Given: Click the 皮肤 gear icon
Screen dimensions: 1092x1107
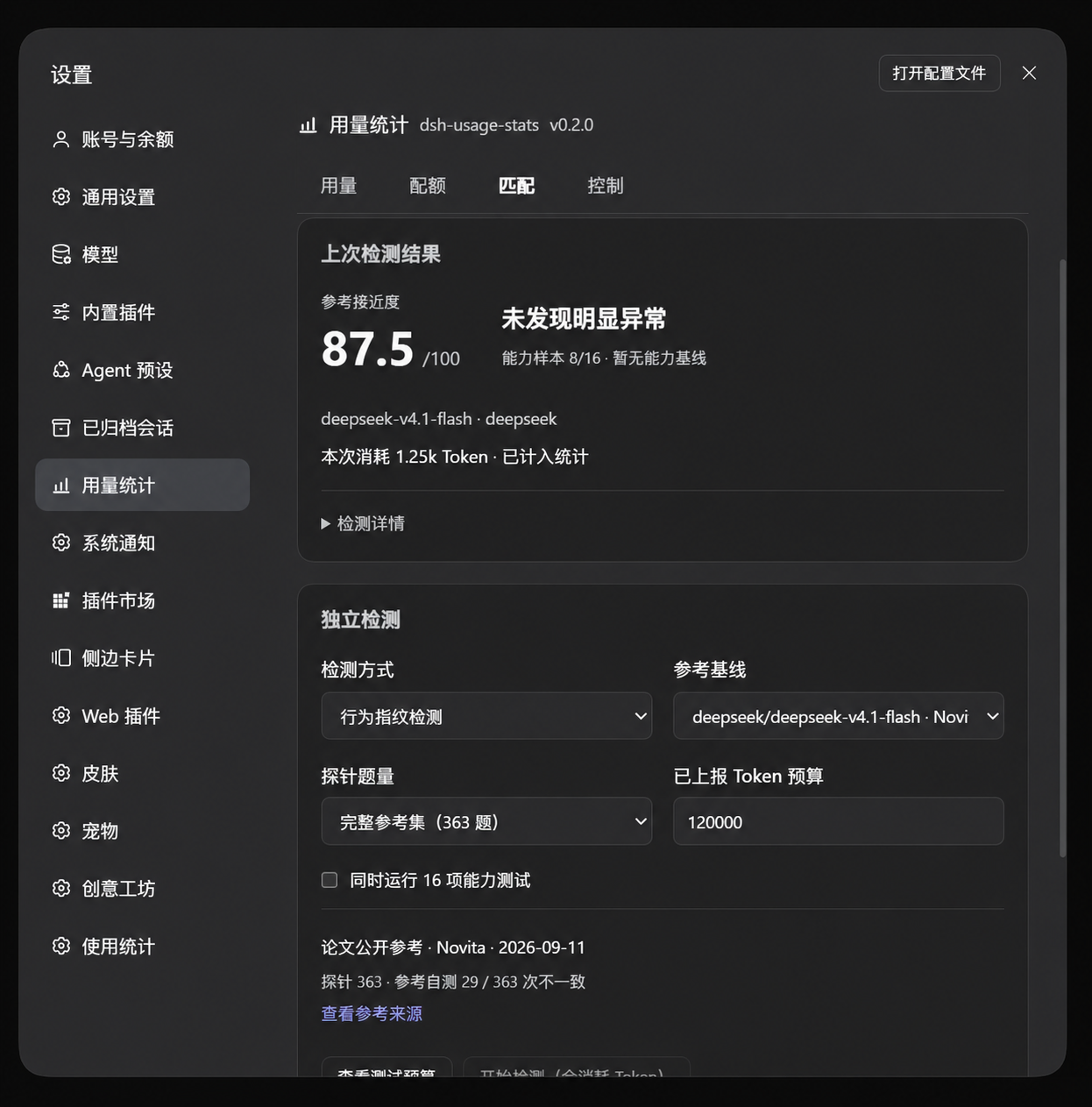Looking at the screenshot, I should coord(60,773).
